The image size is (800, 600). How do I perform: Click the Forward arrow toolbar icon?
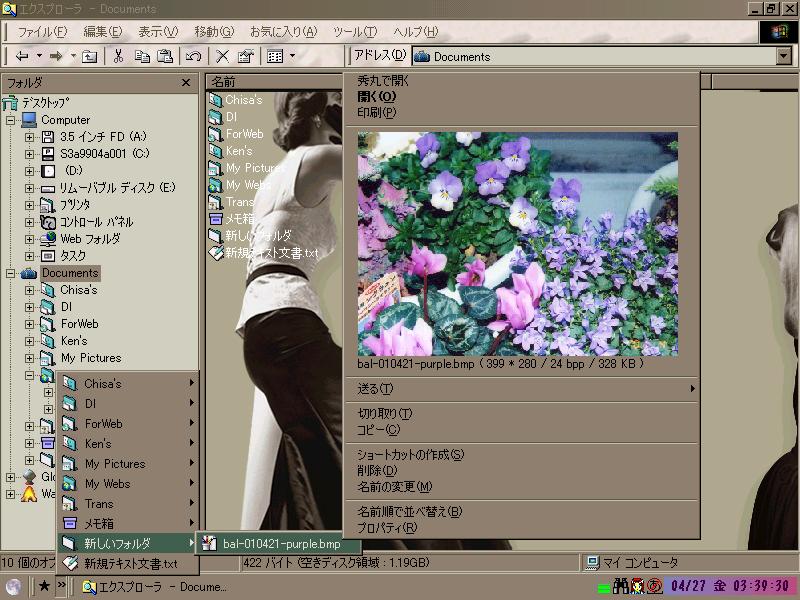[x=56, y=56]
